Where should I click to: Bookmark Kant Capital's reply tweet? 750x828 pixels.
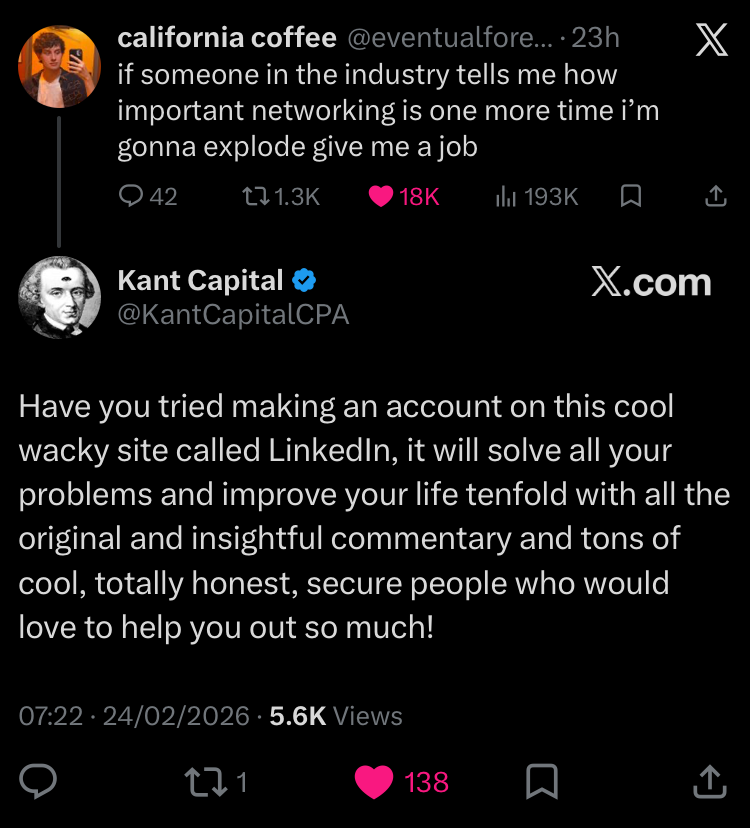tap(541, 781)
